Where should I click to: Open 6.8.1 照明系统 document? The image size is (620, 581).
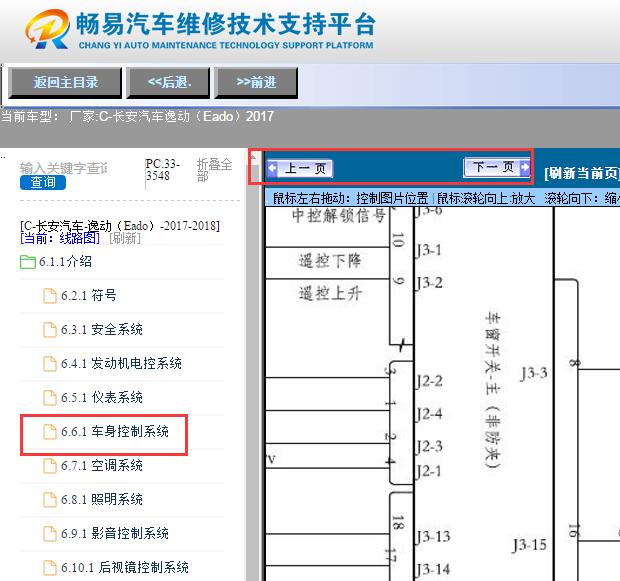(102, 500)
